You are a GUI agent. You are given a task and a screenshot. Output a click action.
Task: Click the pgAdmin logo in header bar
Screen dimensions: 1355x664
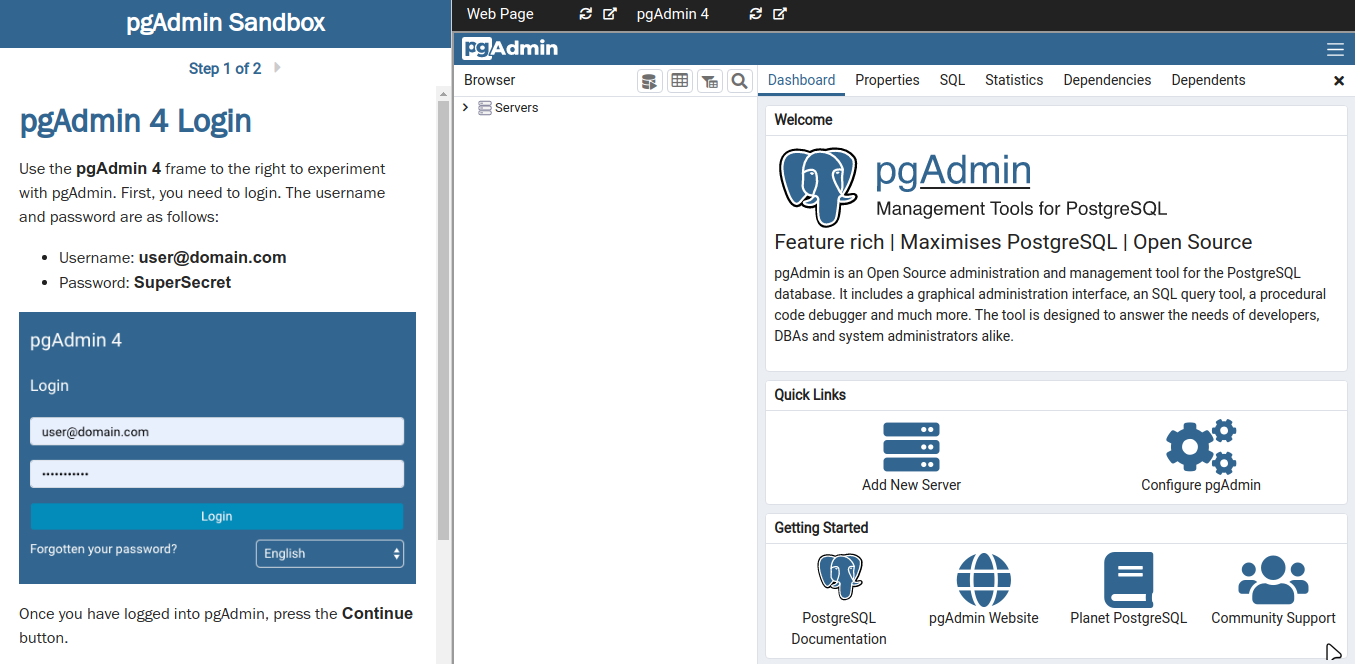[510, 48]
